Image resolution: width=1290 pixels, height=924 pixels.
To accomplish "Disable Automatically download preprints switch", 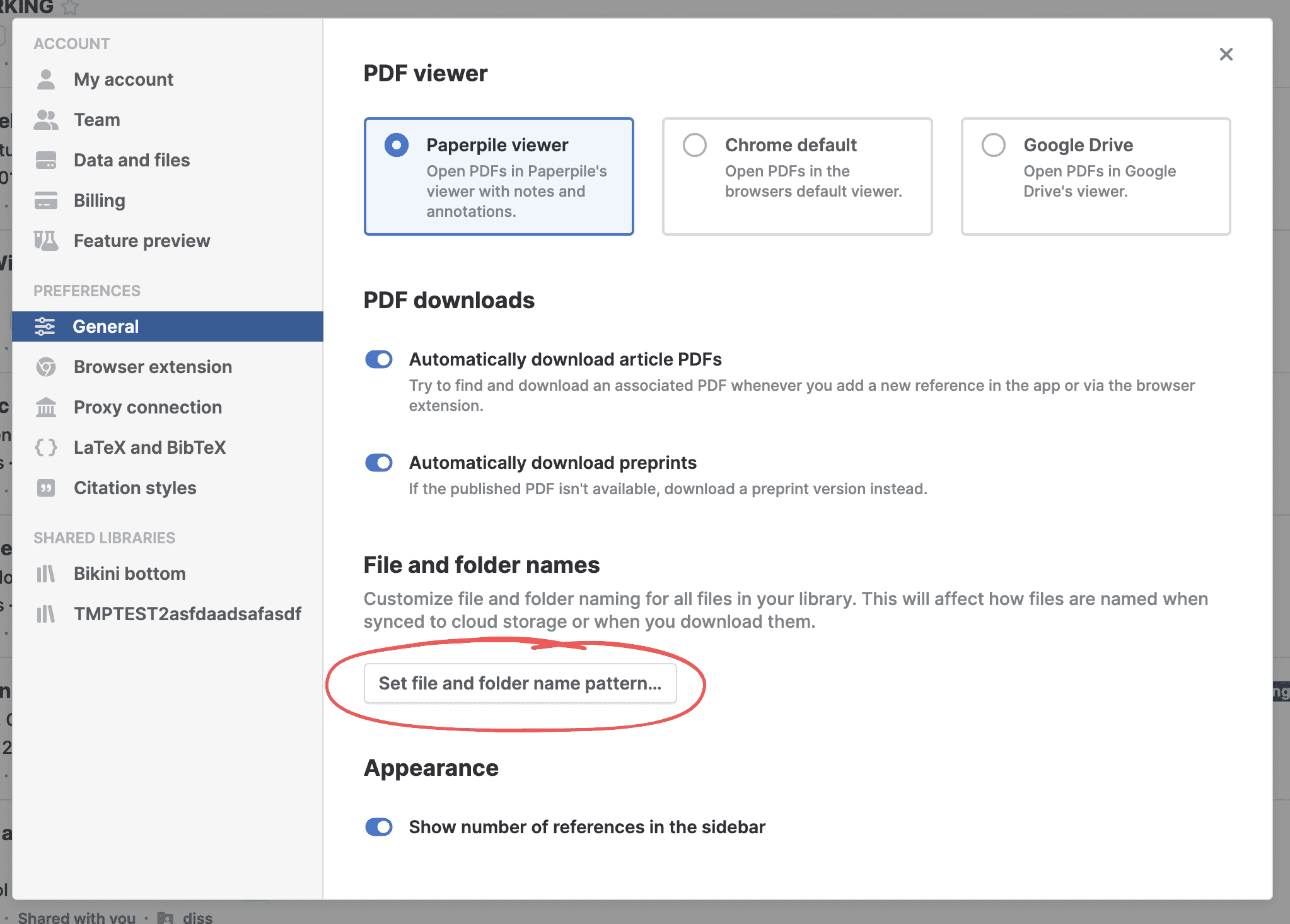I will coord(379,463).
